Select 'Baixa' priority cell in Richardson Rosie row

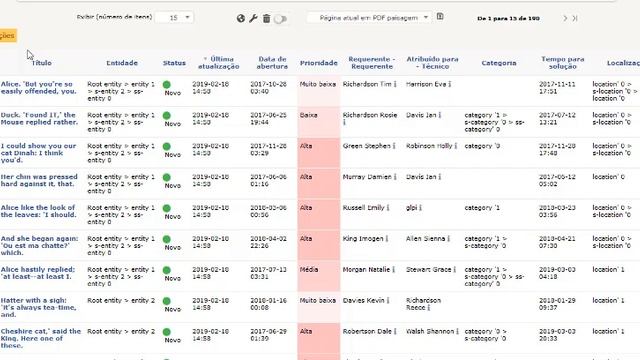[318, 122]
